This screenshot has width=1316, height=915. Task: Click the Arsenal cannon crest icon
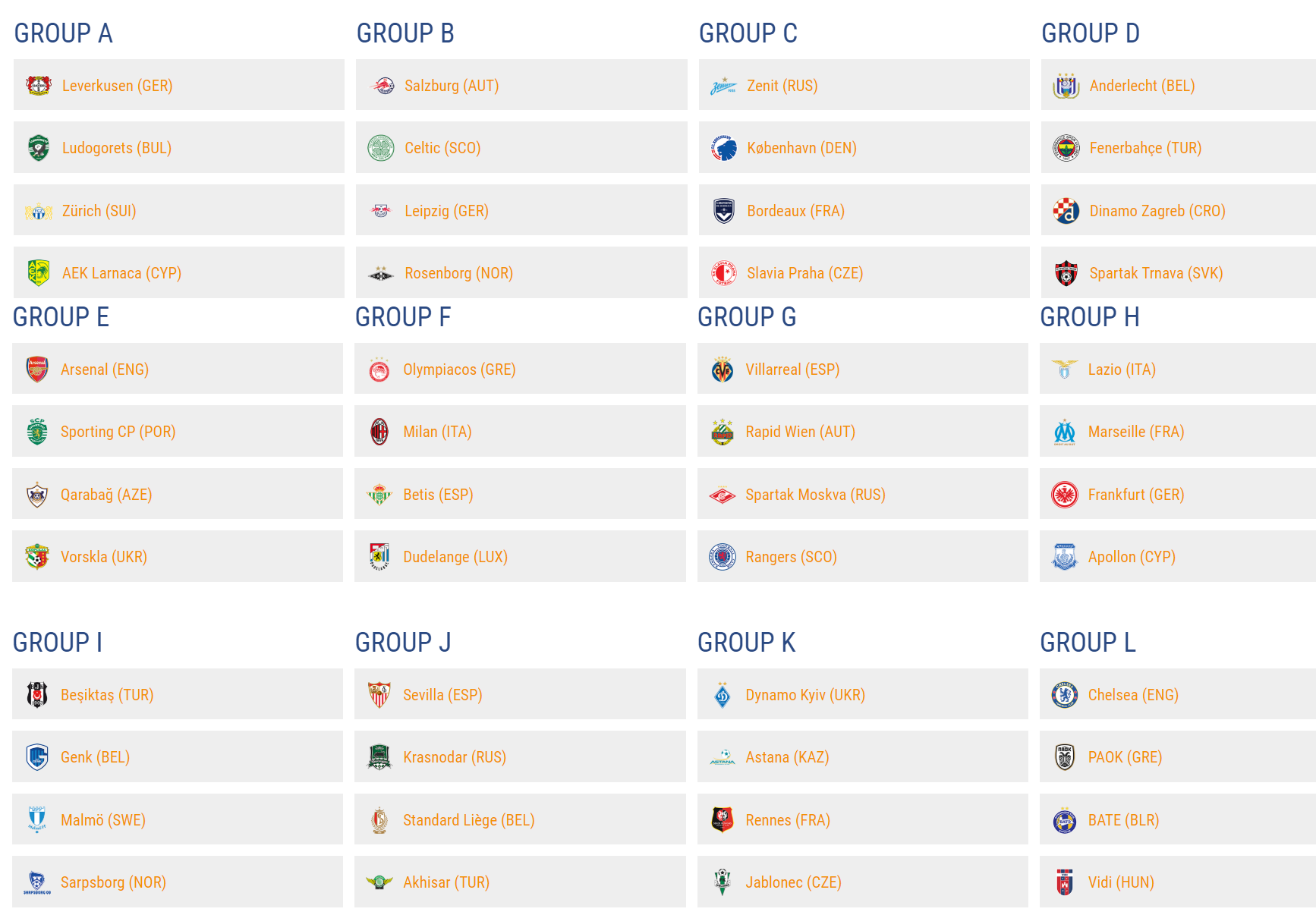[37, 369]
